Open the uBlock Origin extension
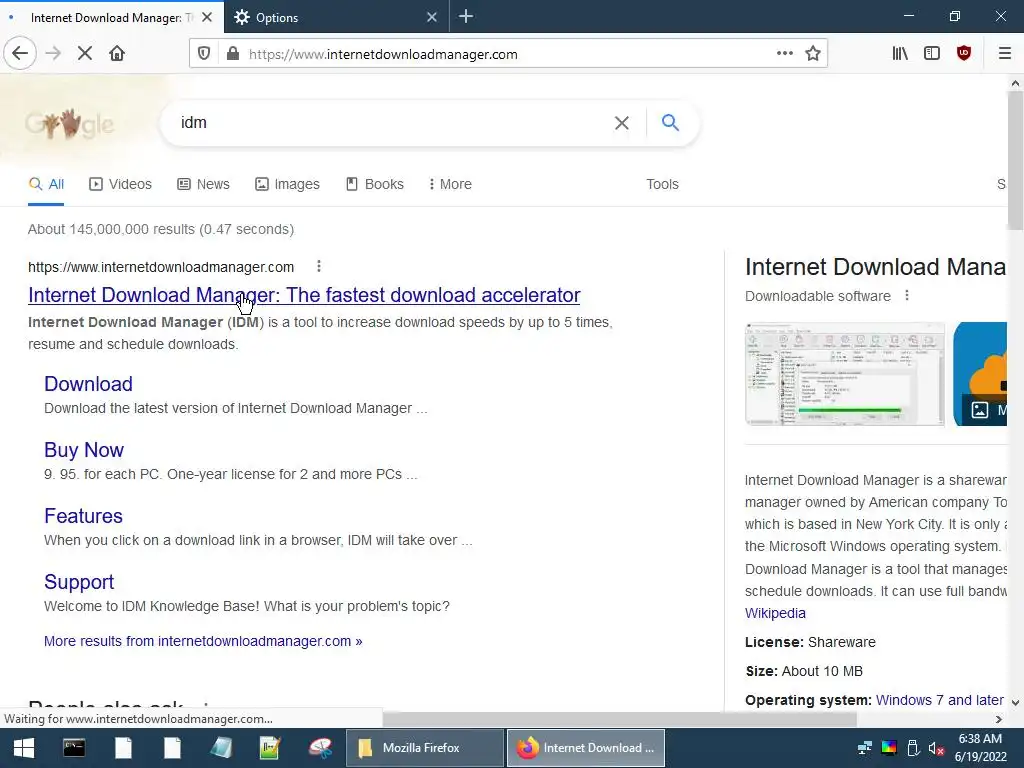The height and width of the screenshot is (768, 1024). 964,53
